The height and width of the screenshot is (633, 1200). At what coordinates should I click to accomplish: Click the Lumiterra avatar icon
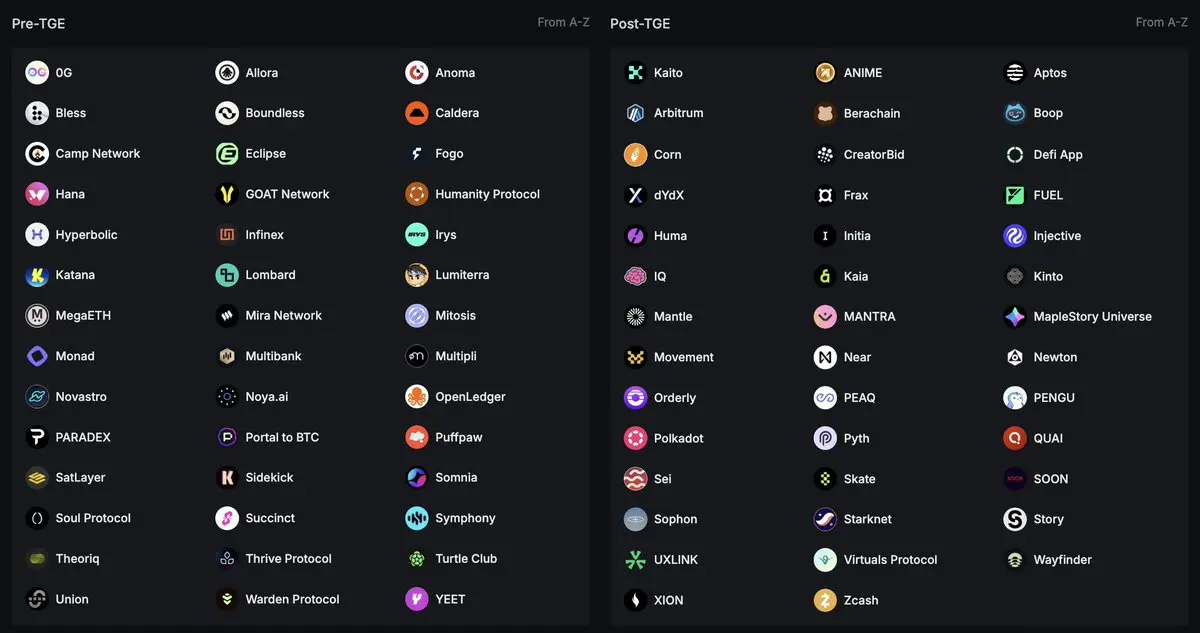(x=417, y=275)
